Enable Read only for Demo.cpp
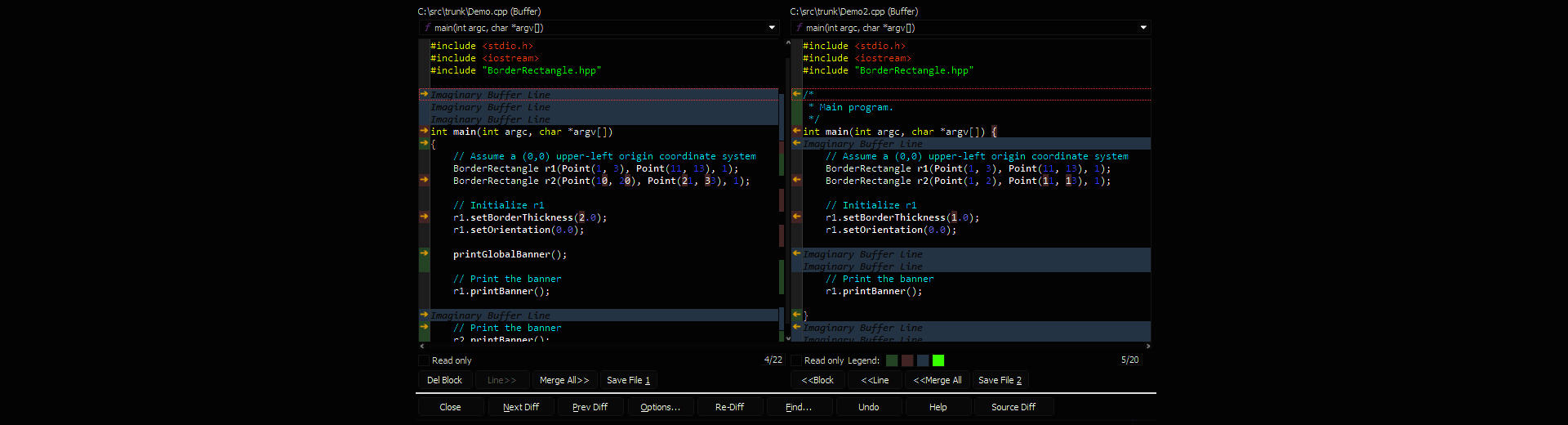 click(424, 360)
